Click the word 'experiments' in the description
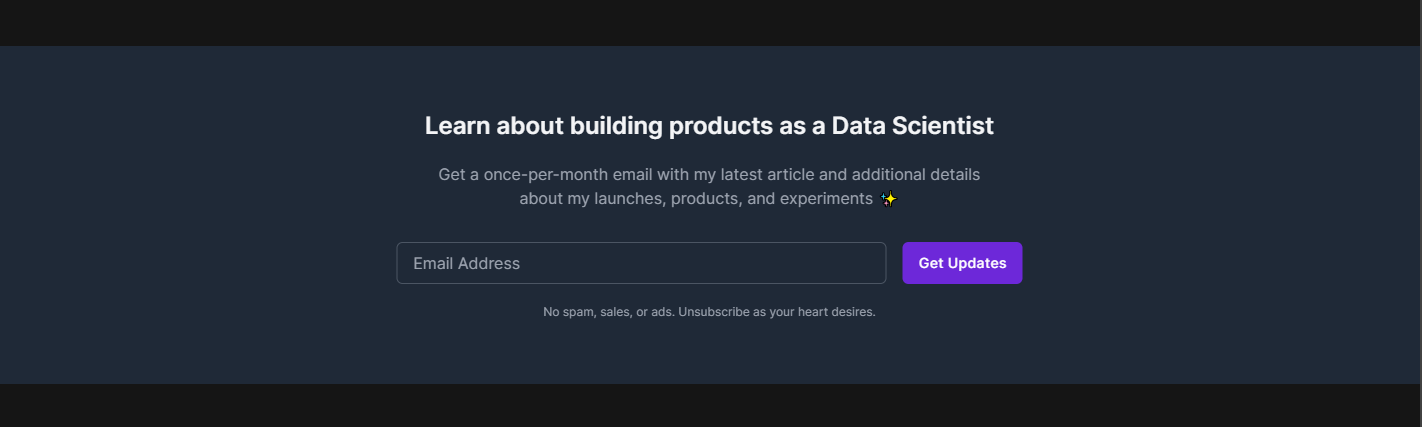 pyautogui.click(x=826, y=199)
